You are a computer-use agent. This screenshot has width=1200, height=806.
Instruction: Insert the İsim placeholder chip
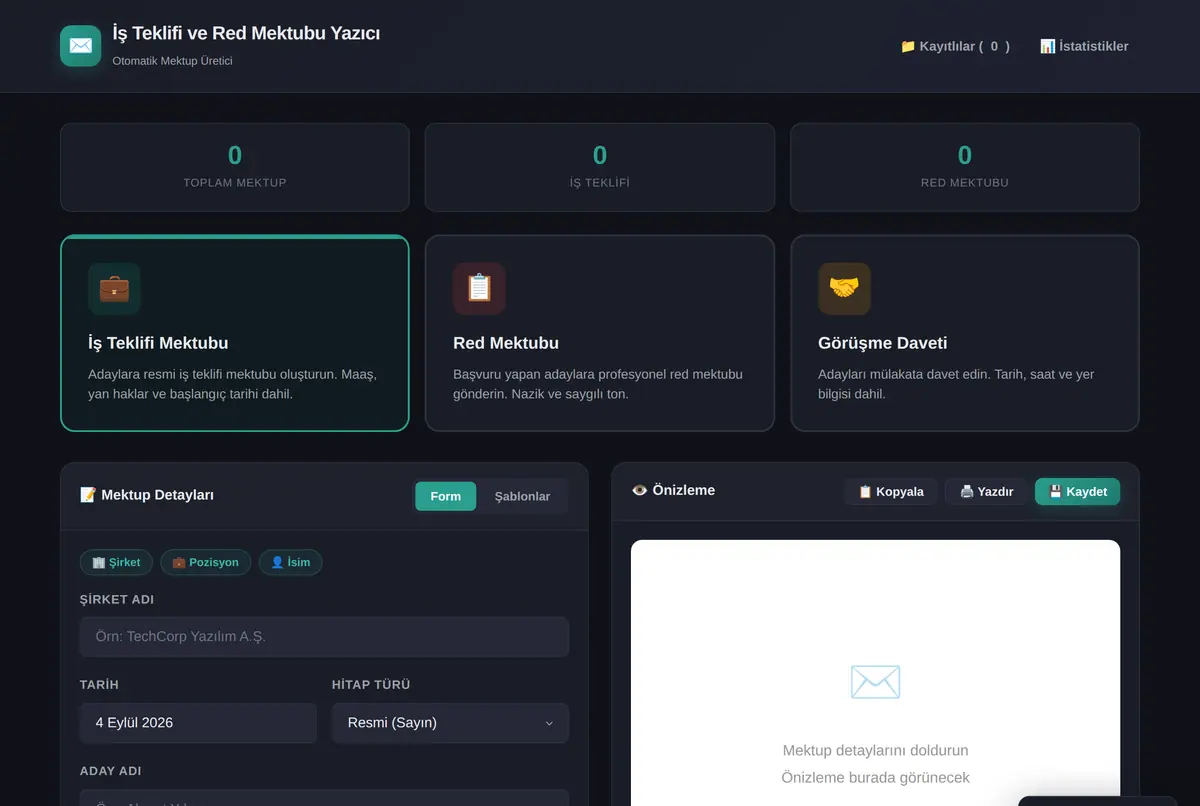pos(290,562)
